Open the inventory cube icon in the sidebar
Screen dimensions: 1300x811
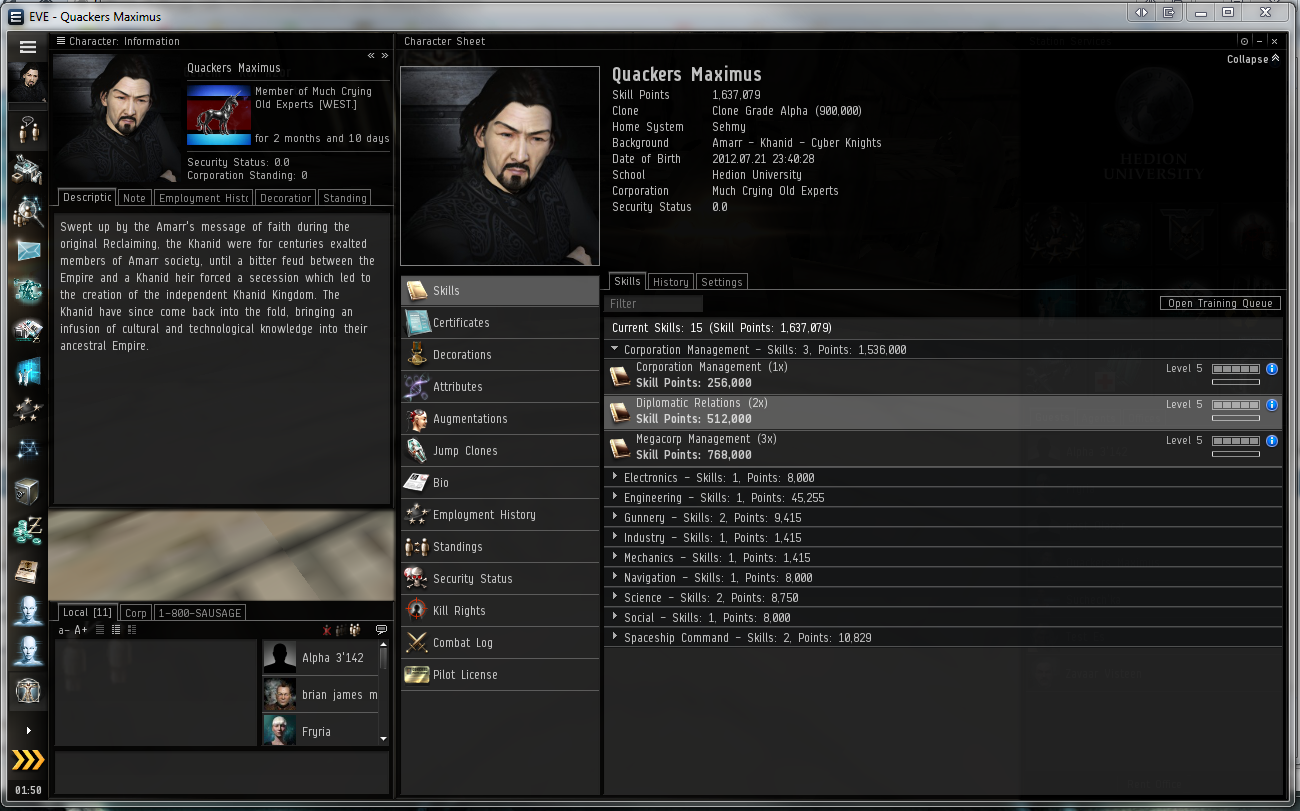[x=28, y=491]
